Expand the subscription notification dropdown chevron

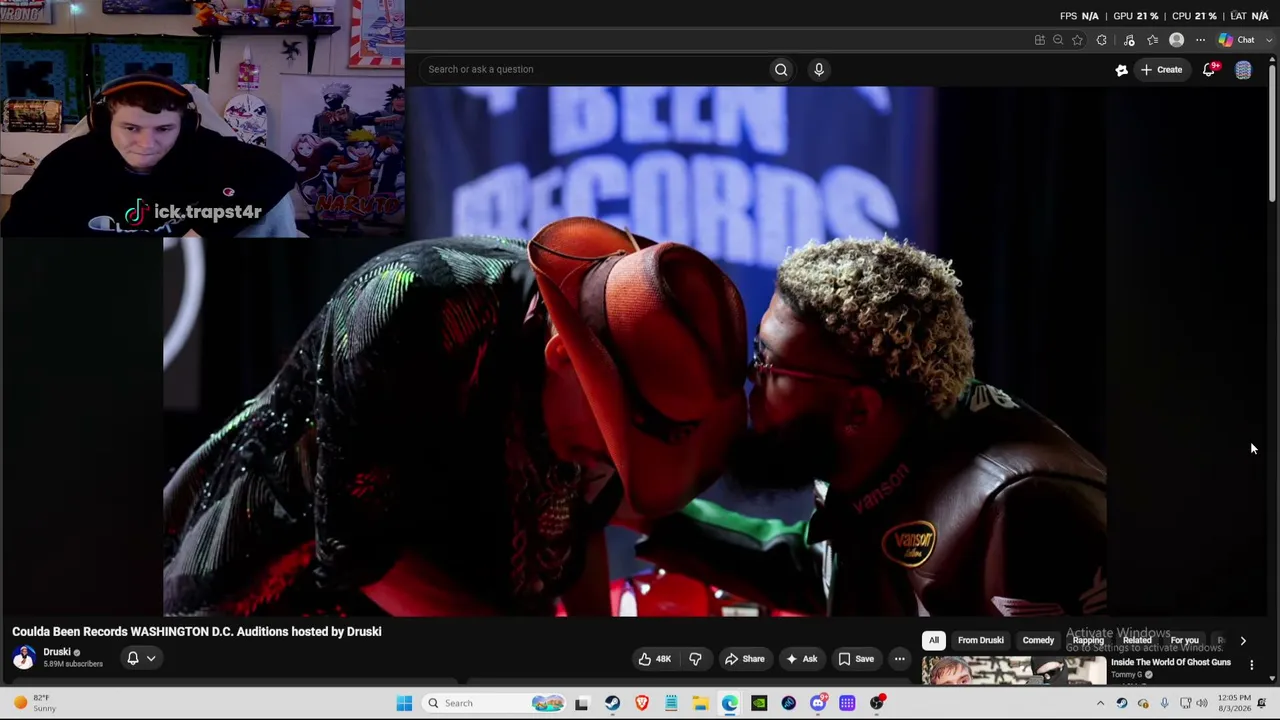(x=151, y=658)
